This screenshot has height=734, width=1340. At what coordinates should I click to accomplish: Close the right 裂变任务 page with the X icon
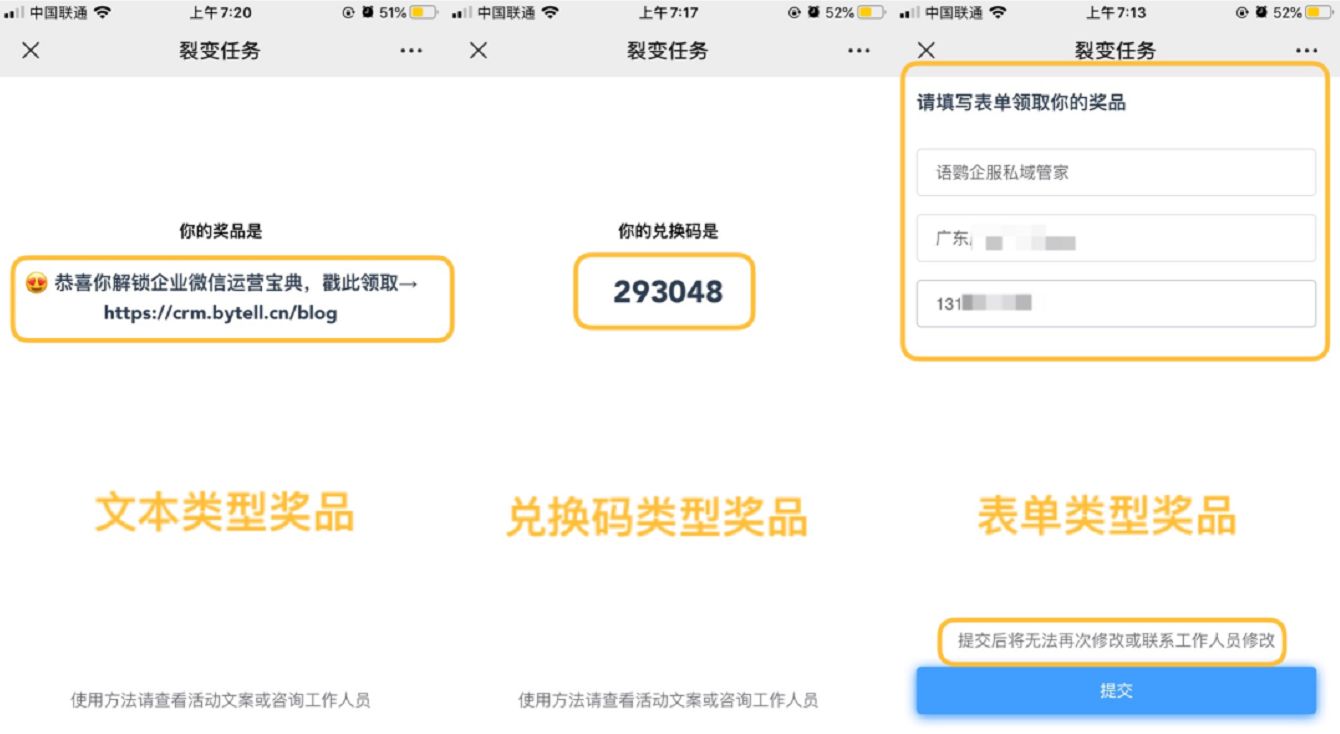tap(926, 50)
